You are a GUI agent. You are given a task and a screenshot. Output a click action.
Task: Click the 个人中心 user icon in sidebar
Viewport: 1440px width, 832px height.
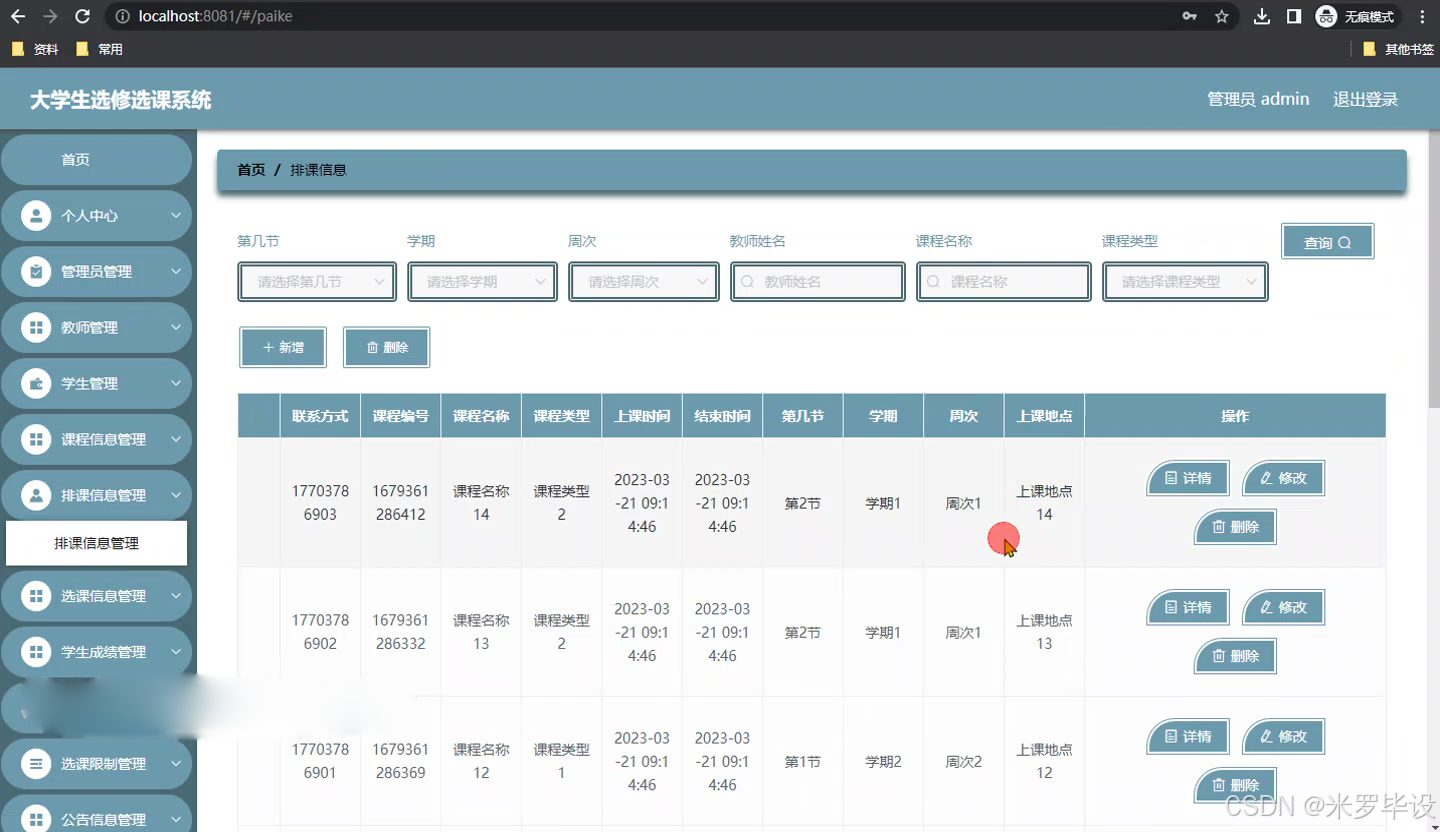[36, 215]
